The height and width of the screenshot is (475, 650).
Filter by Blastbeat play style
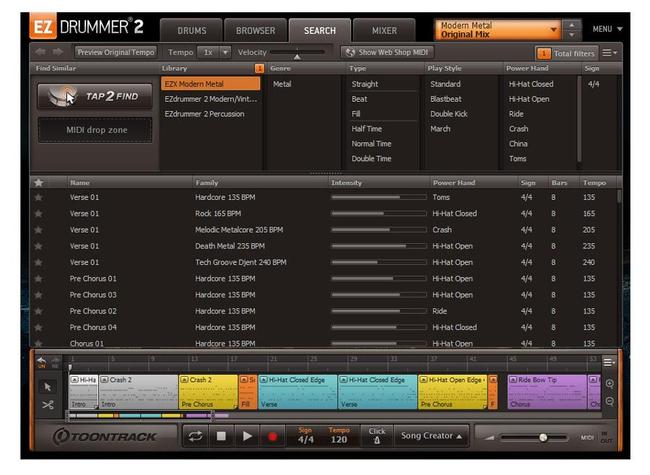[x=446, y=99]
